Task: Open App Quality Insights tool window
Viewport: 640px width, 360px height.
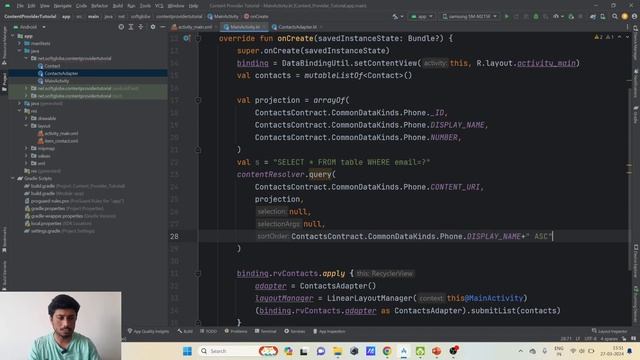Action: (148, 331)
